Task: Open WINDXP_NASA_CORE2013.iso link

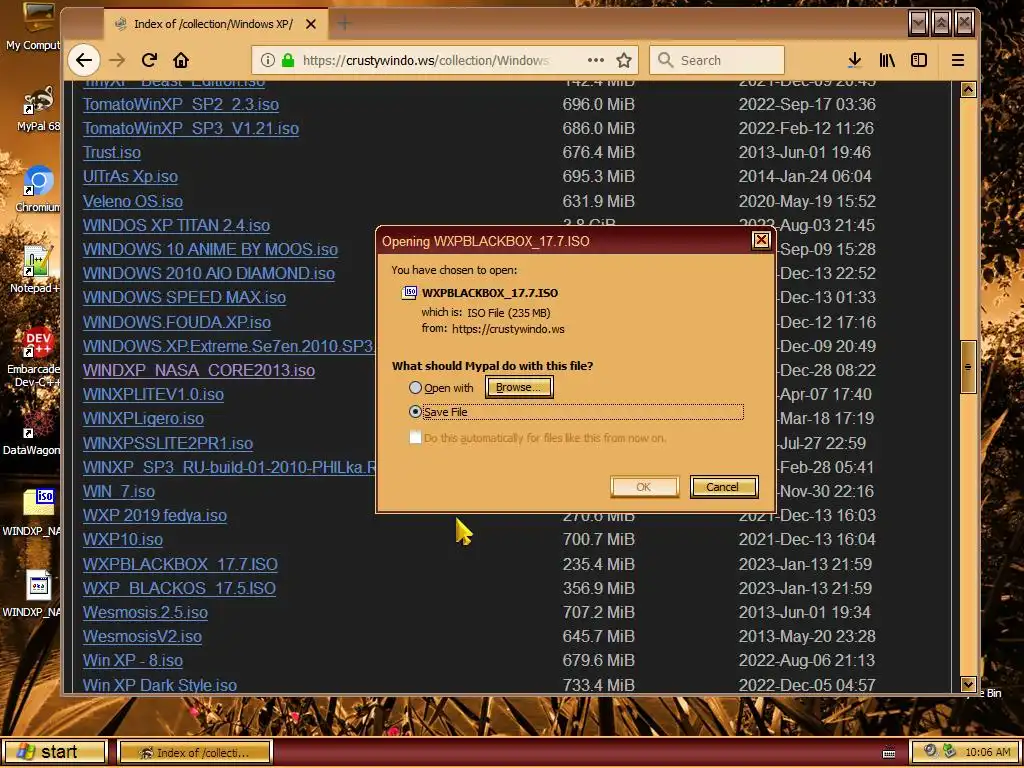Action: point(199,370)
